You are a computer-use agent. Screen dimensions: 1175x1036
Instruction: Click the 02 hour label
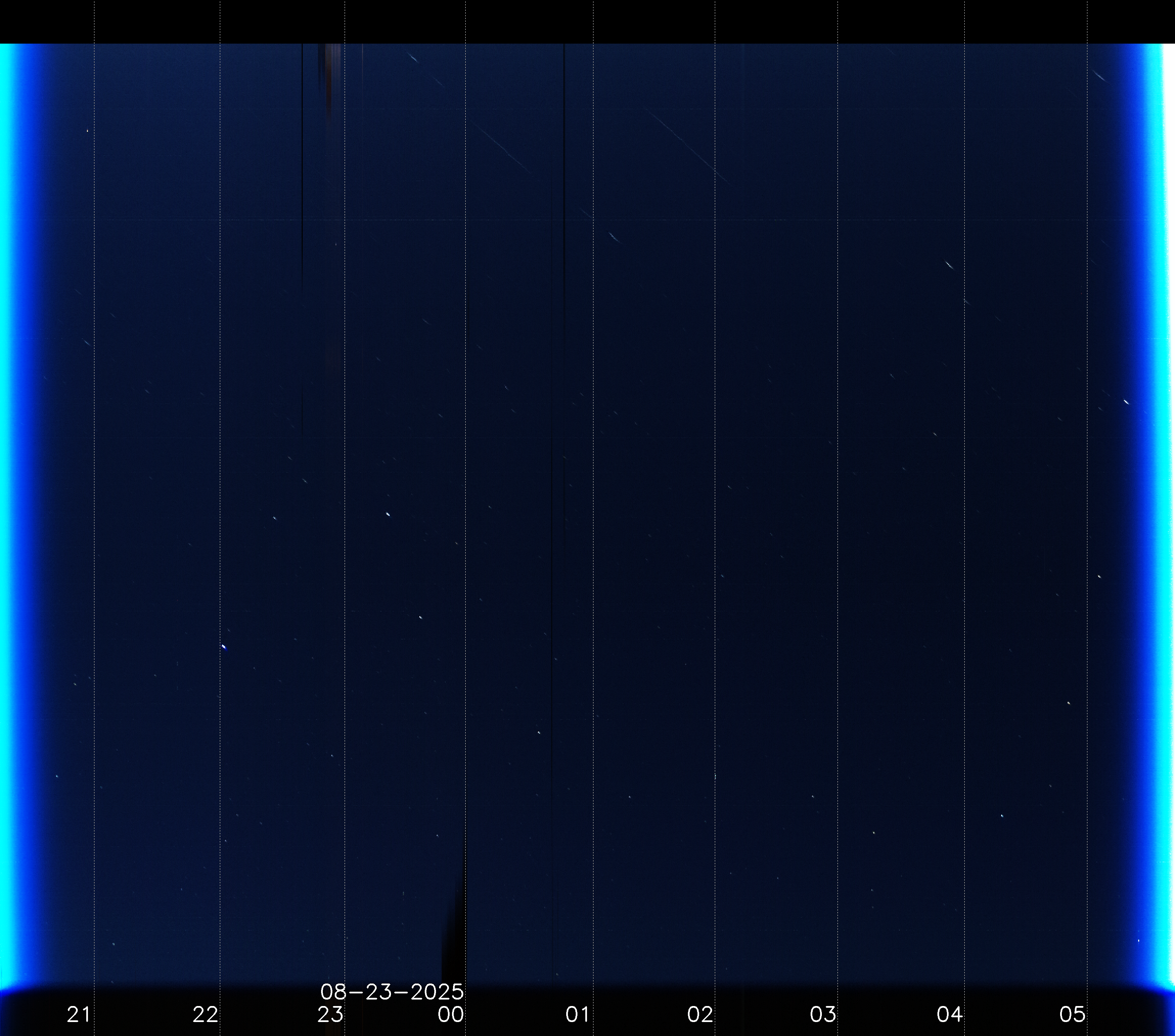(x=700, y=1015)
